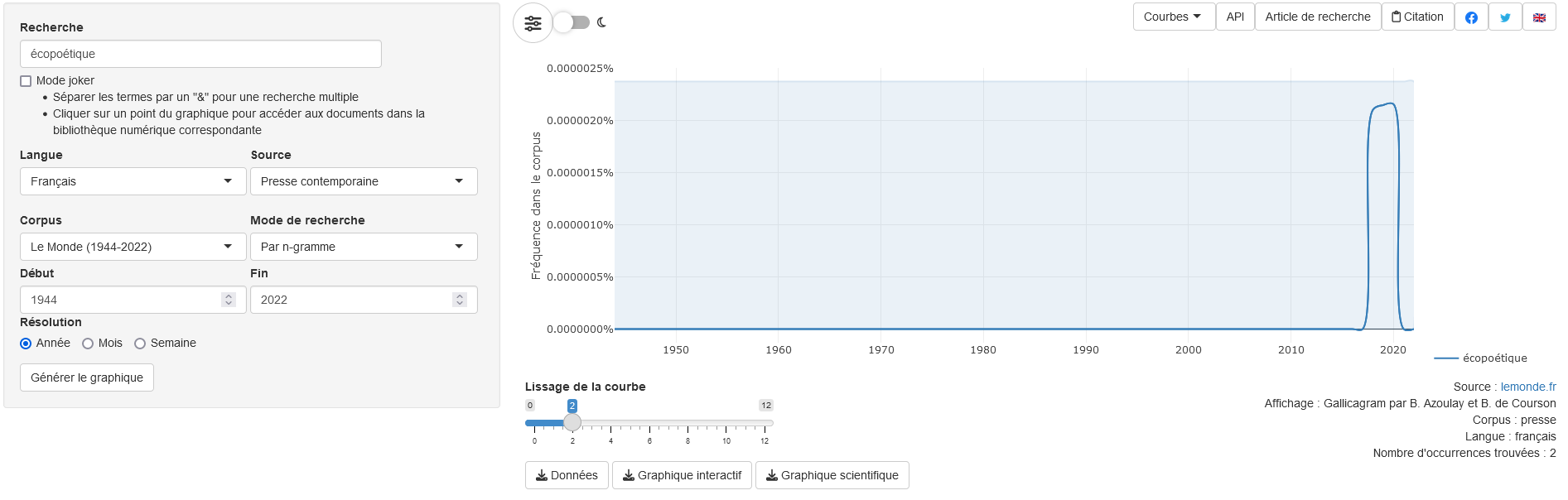Enable Mode joker checkbox
The image size is (1568, 500).
(x=26, y=81)
